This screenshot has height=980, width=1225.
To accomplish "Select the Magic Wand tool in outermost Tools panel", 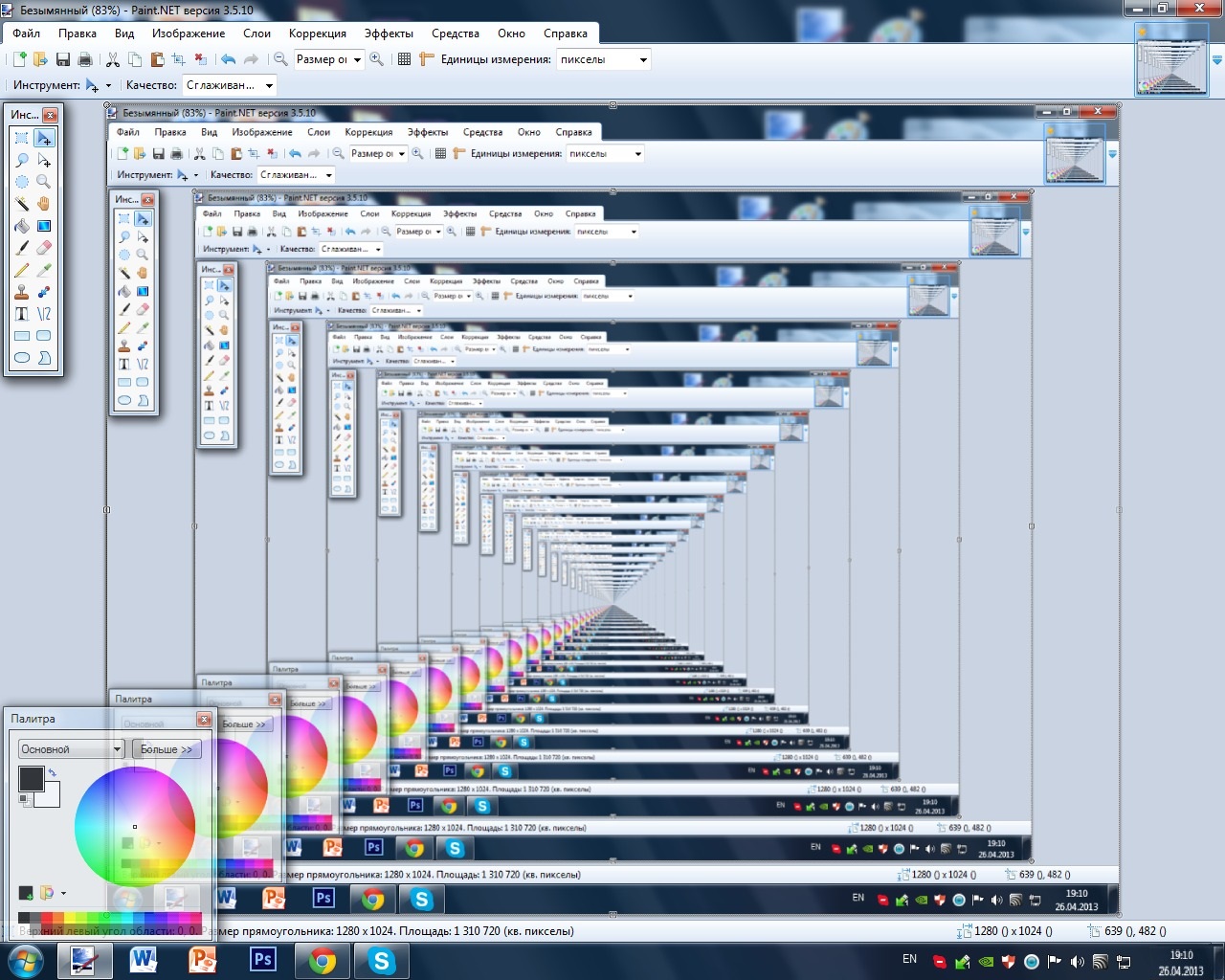I will pyautogui.click(x=21, y=203).
